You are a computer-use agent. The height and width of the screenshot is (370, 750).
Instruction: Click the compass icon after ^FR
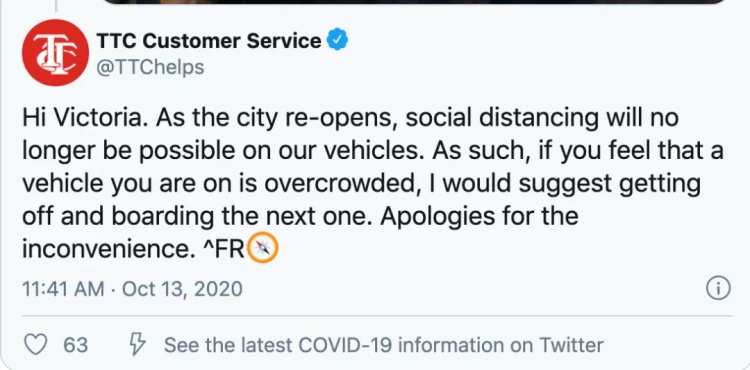point(262,247)
